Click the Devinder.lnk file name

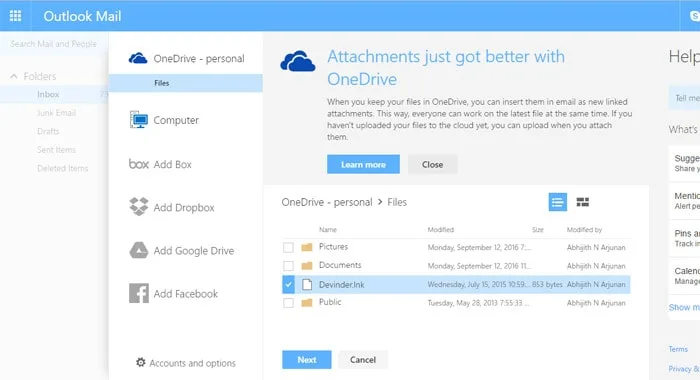click(x=342, y=284)
